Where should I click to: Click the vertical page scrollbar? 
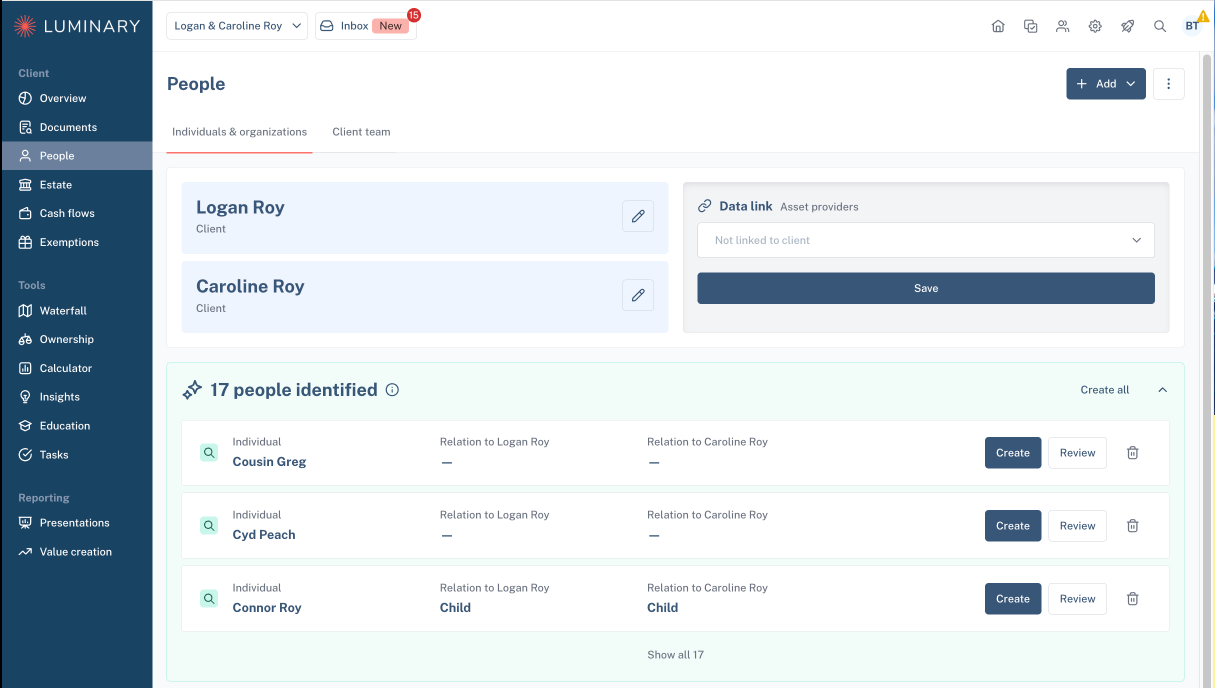tap(1207, 370)
